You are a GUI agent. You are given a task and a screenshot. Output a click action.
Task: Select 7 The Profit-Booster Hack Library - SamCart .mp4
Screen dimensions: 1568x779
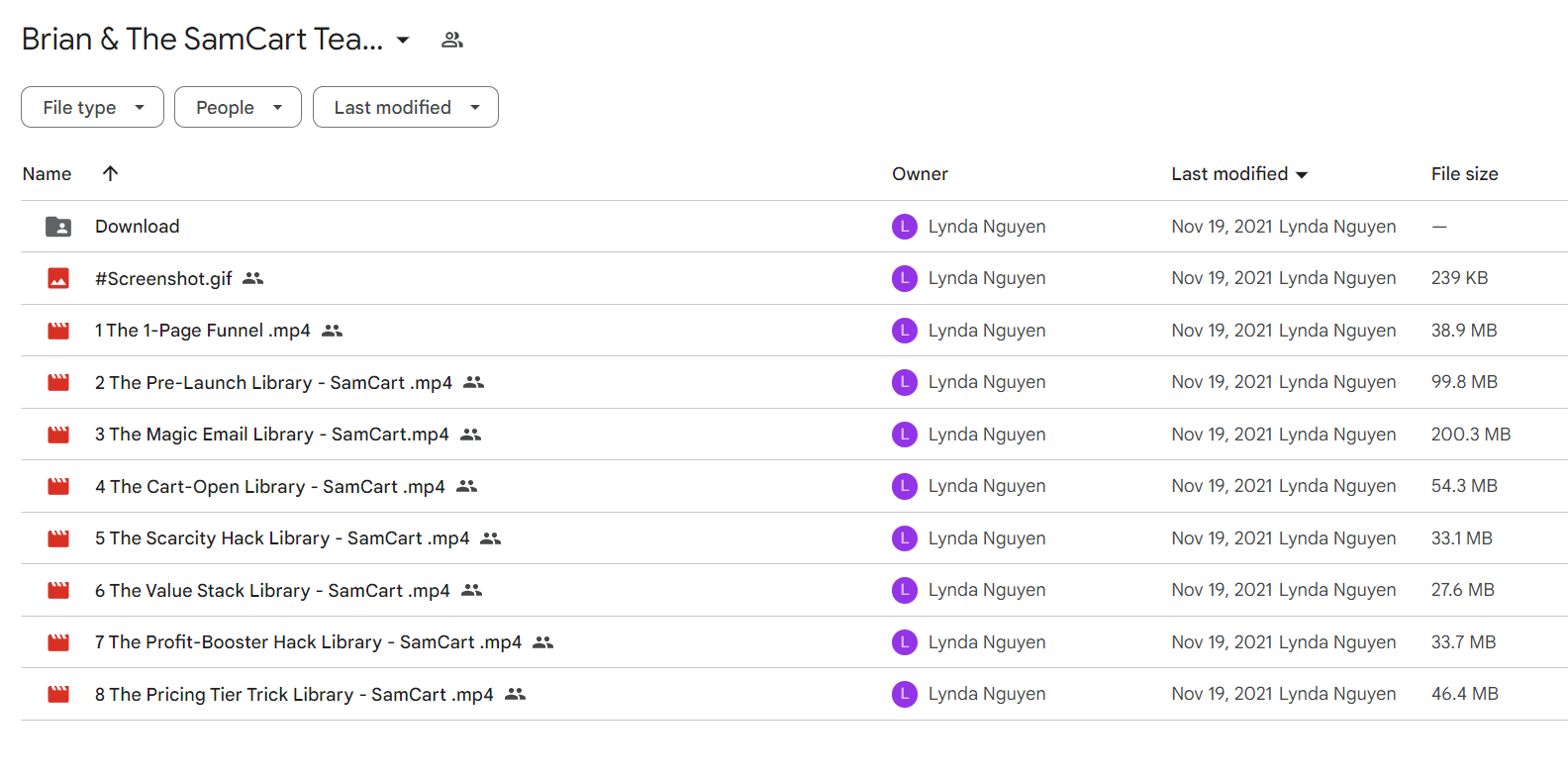(x=308, y=642)
